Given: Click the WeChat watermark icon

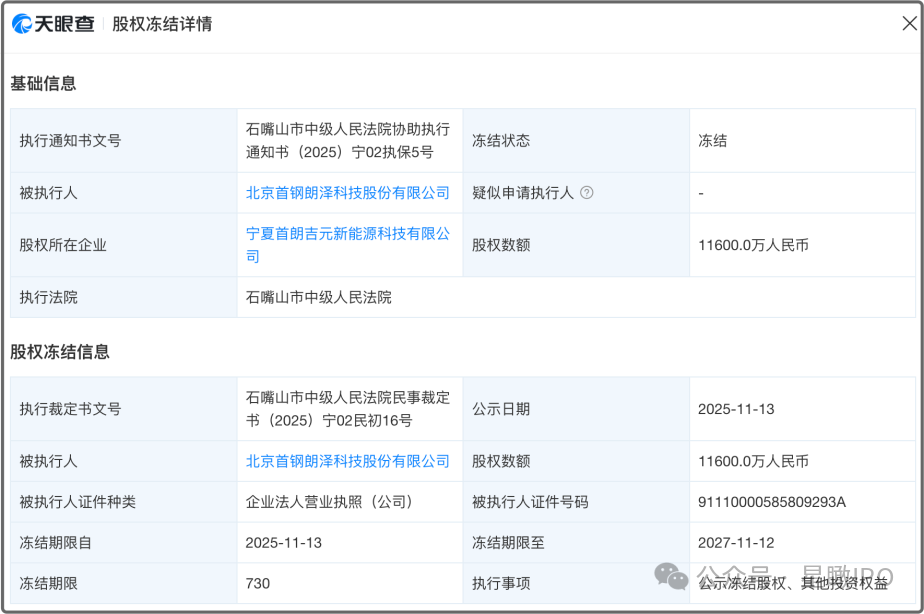Looking at the screenshot, I should (671, 575).
